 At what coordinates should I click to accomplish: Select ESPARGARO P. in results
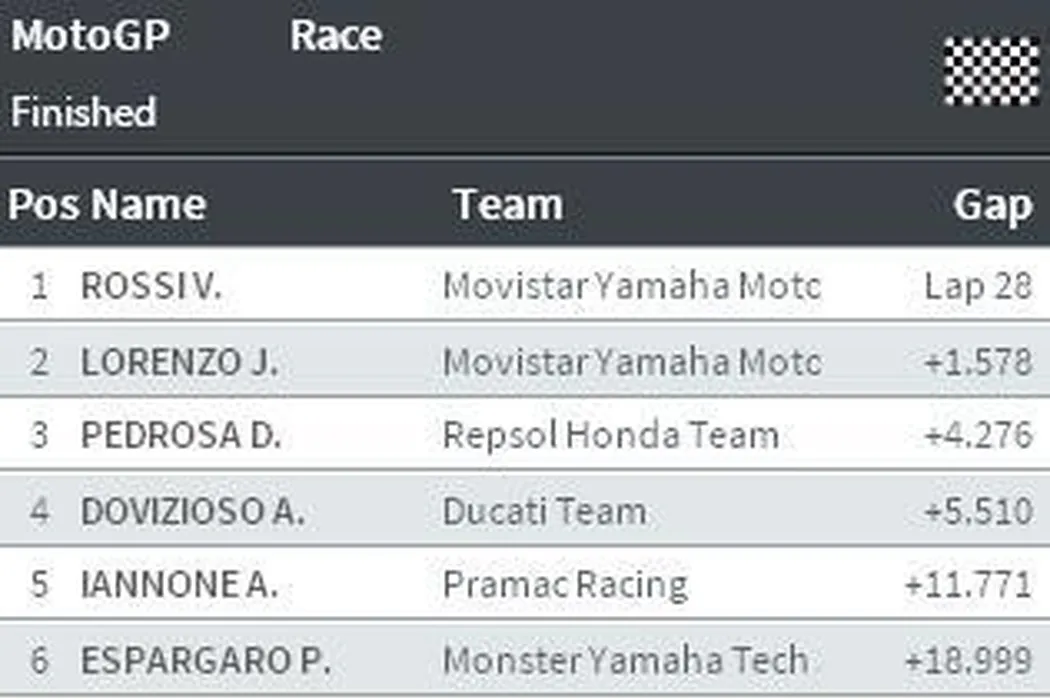(206, 660)
